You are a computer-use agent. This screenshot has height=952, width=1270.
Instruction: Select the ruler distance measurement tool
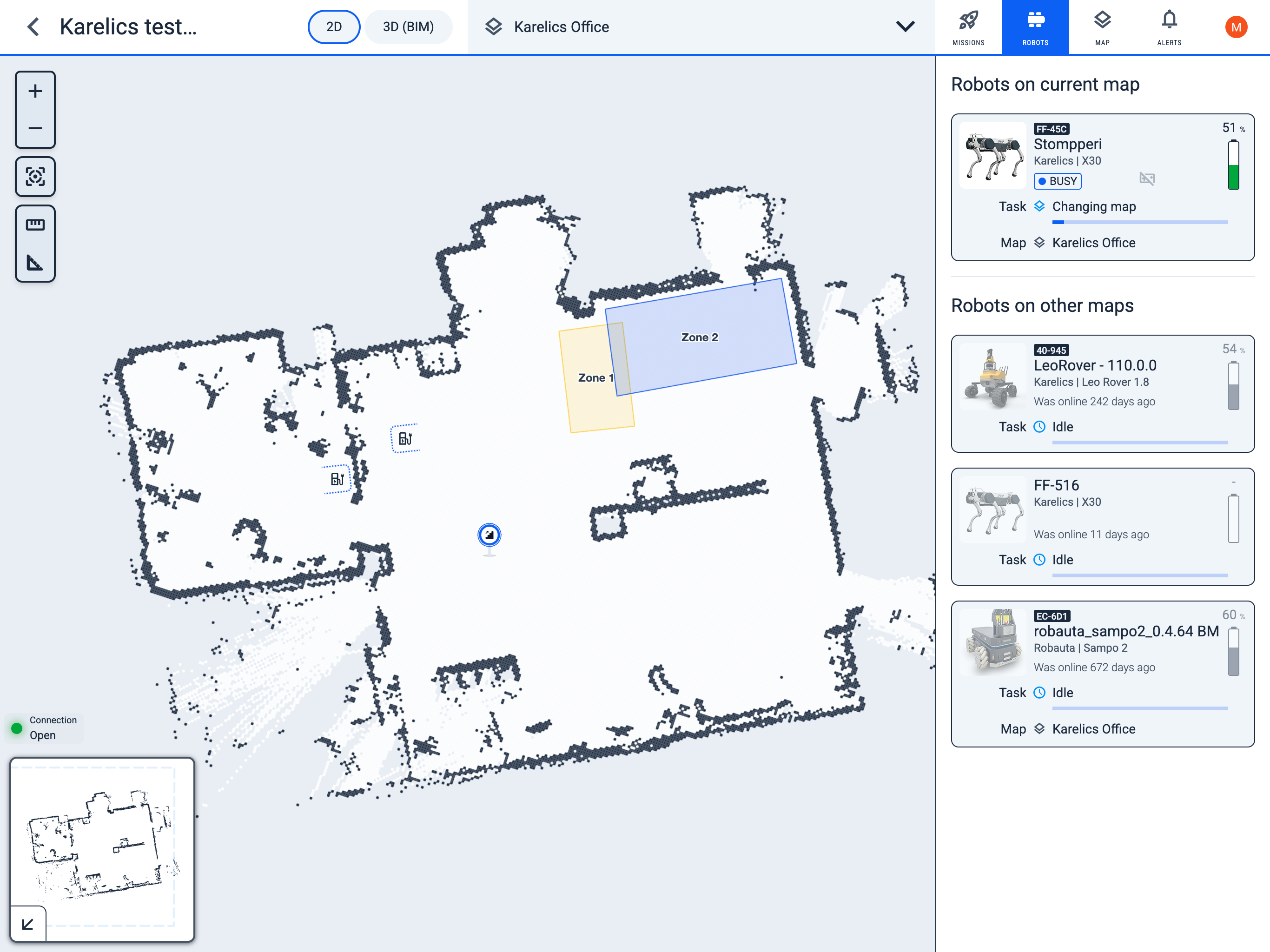tap(35, 225)
